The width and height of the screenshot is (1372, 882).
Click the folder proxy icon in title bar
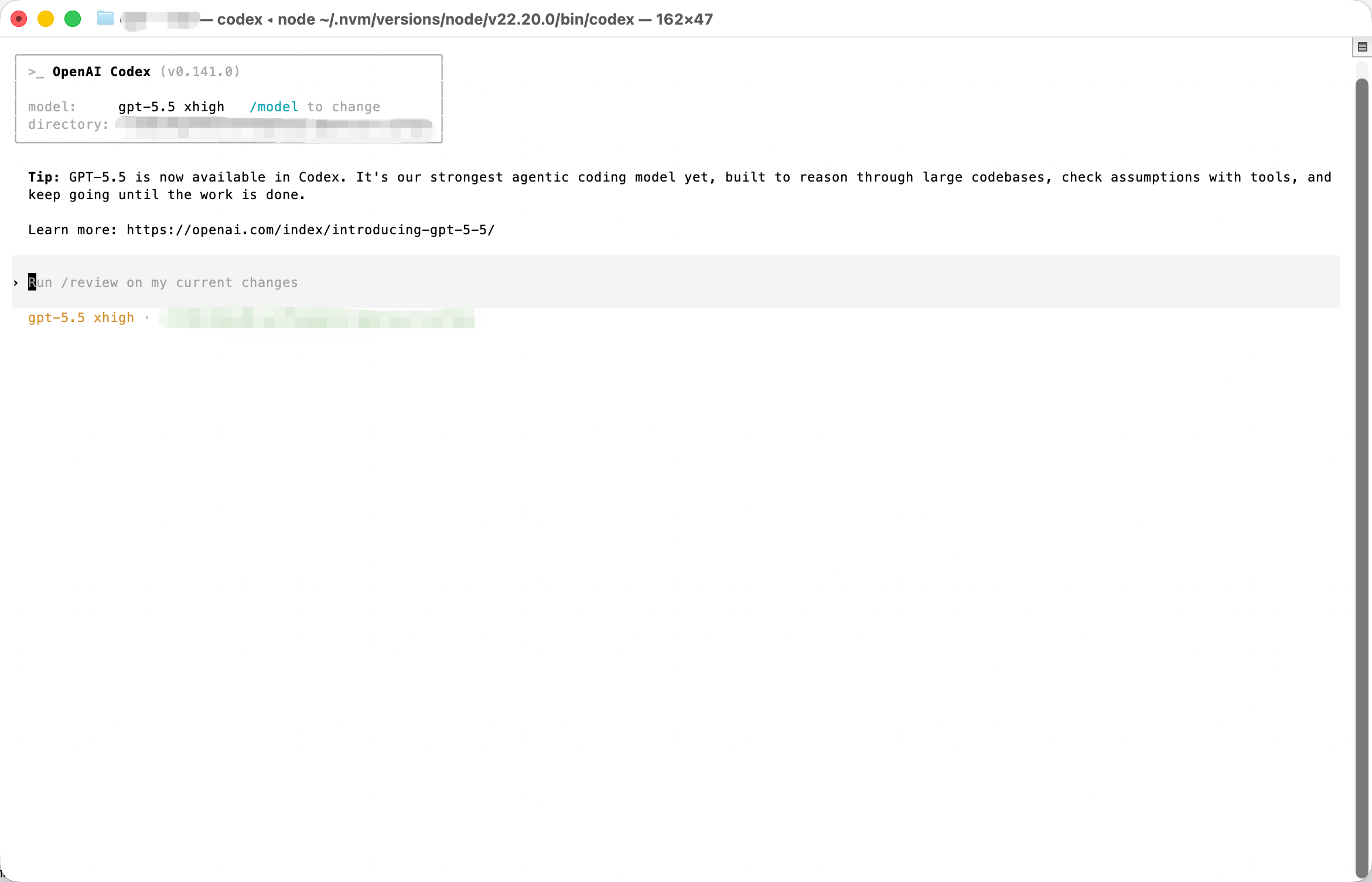(105, 18)
